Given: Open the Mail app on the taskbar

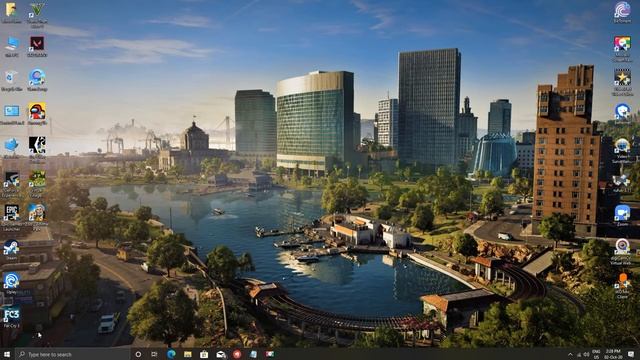Looking at the screenshot, I should pos(221,354).
